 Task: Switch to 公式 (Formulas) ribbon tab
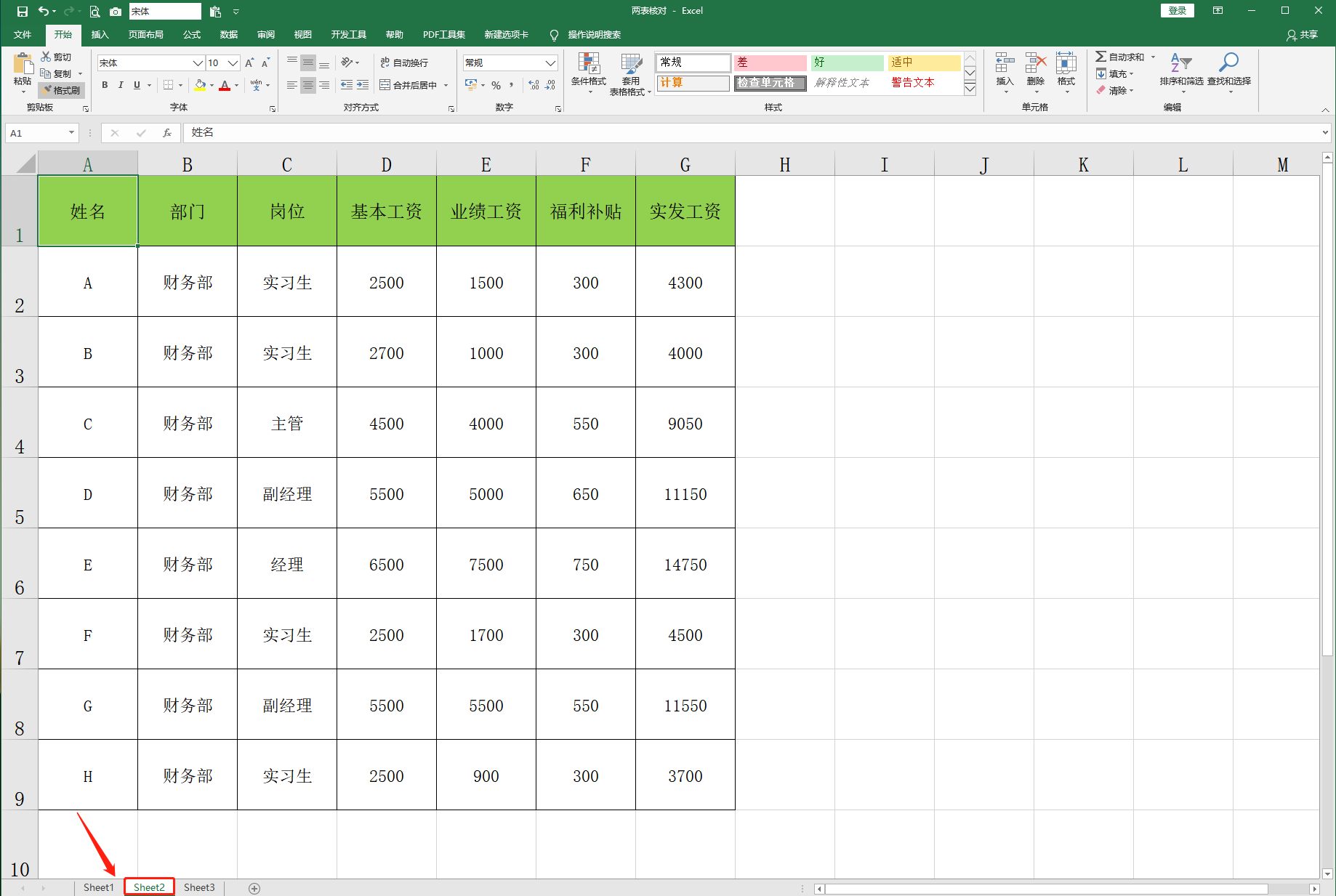(x=192, y=35)
